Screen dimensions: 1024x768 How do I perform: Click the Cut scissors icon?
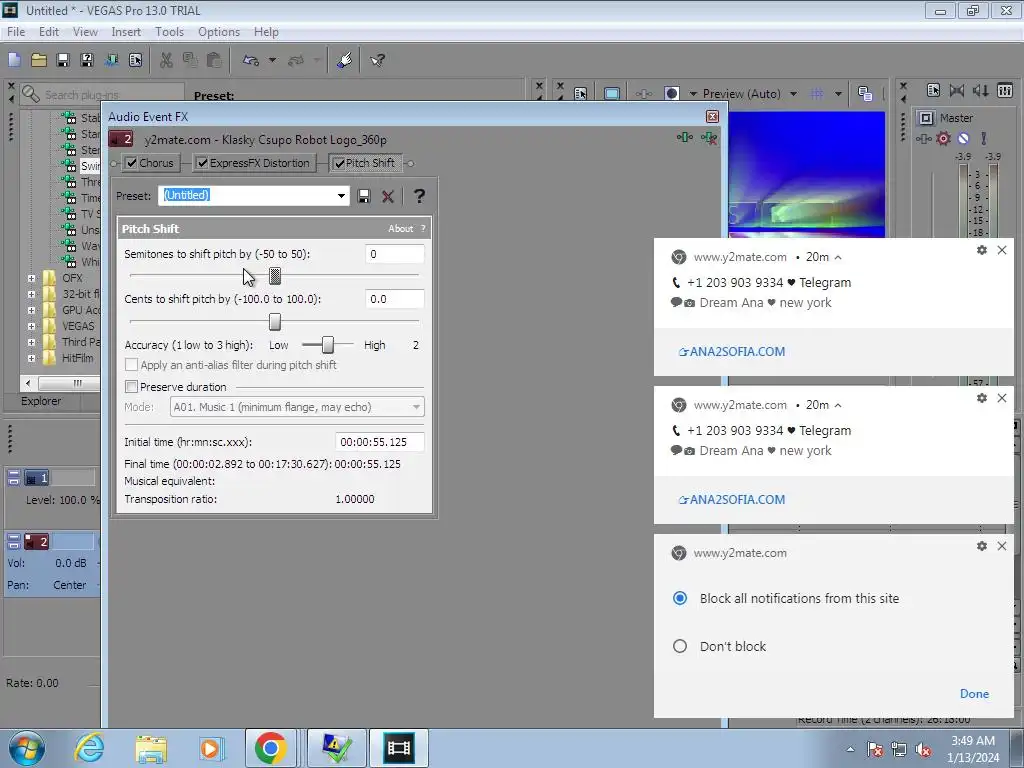click(x=167, y=61)
